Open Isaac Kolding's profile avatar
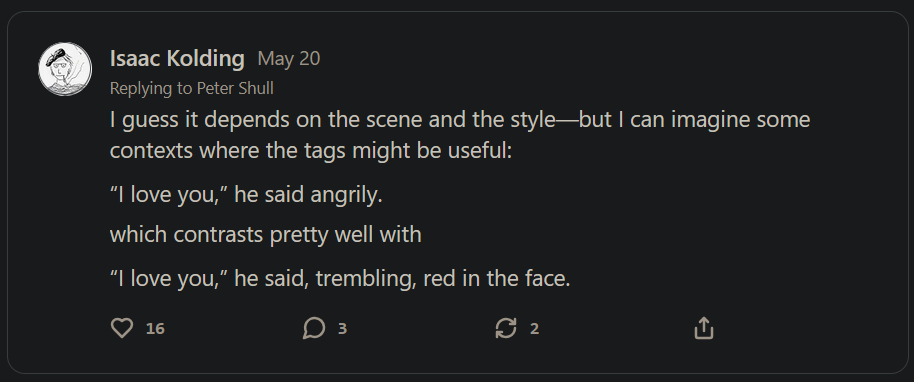The image size is (914, 382). [x=65, y=69]
